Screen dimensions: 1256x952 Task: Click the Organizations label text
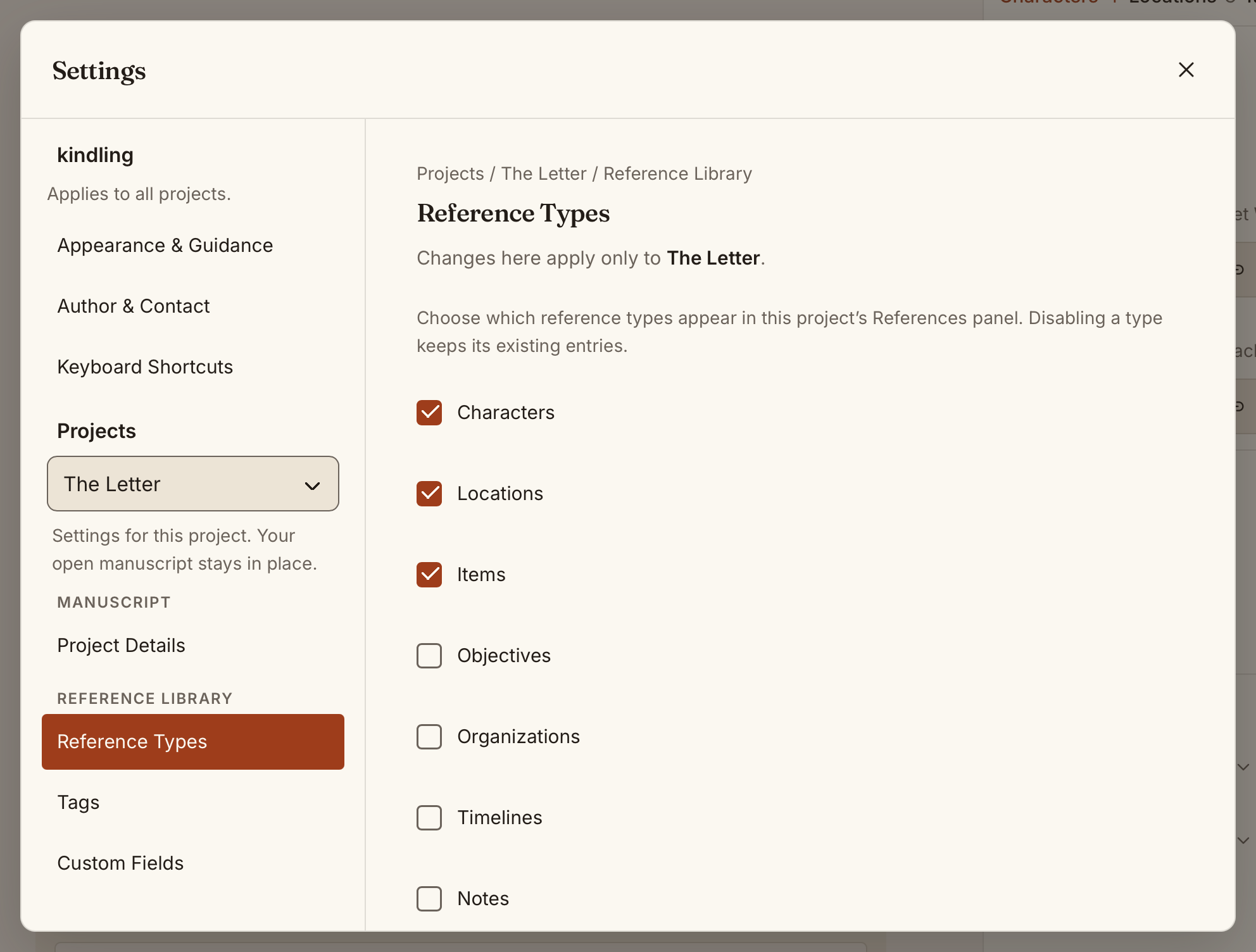point(518,737)
